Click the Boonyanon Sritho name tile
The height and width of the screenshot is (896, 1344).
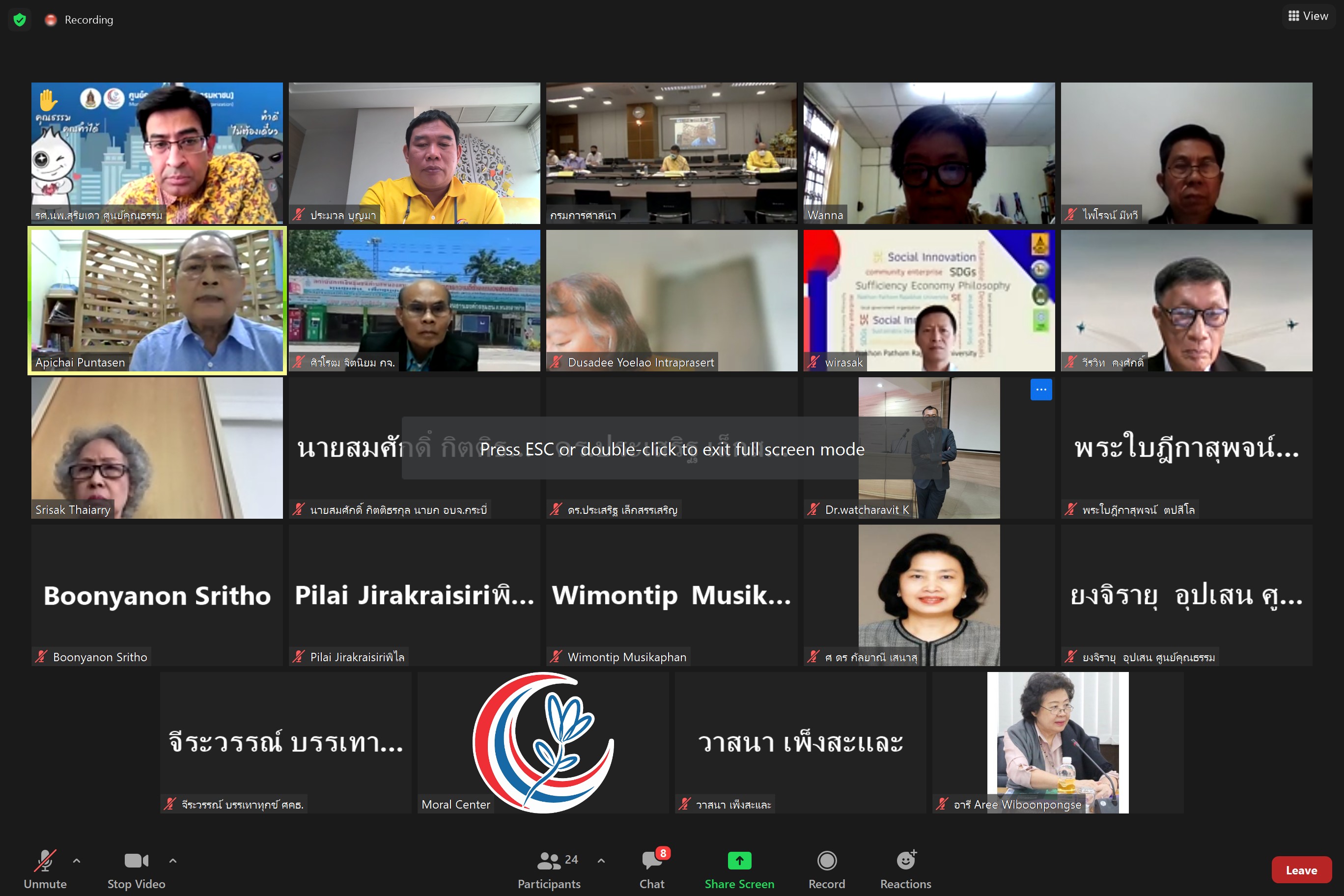pos(157,595)
